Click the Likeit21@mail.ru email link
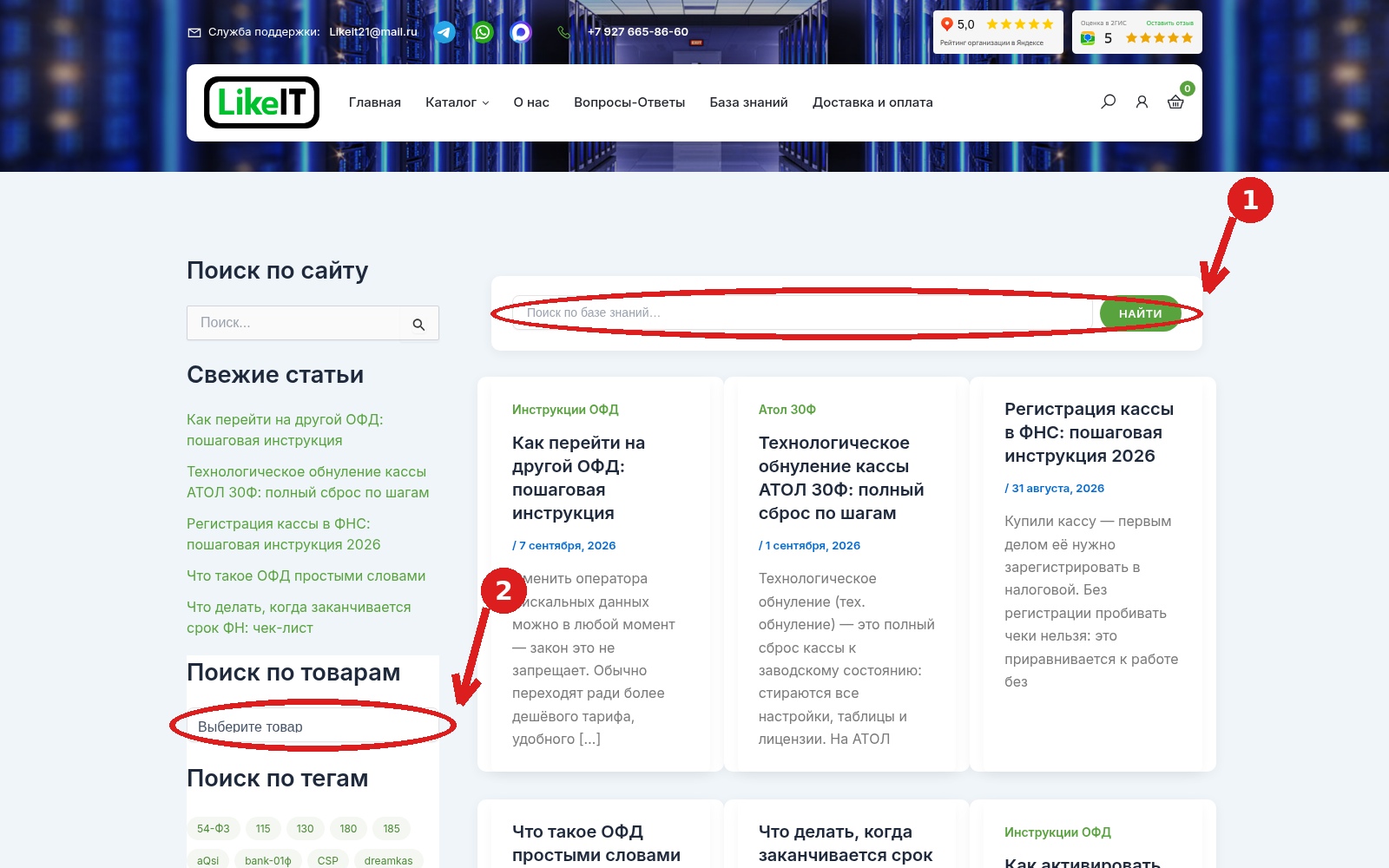This screenshot has width=1389, height=868. click(373, 32)
